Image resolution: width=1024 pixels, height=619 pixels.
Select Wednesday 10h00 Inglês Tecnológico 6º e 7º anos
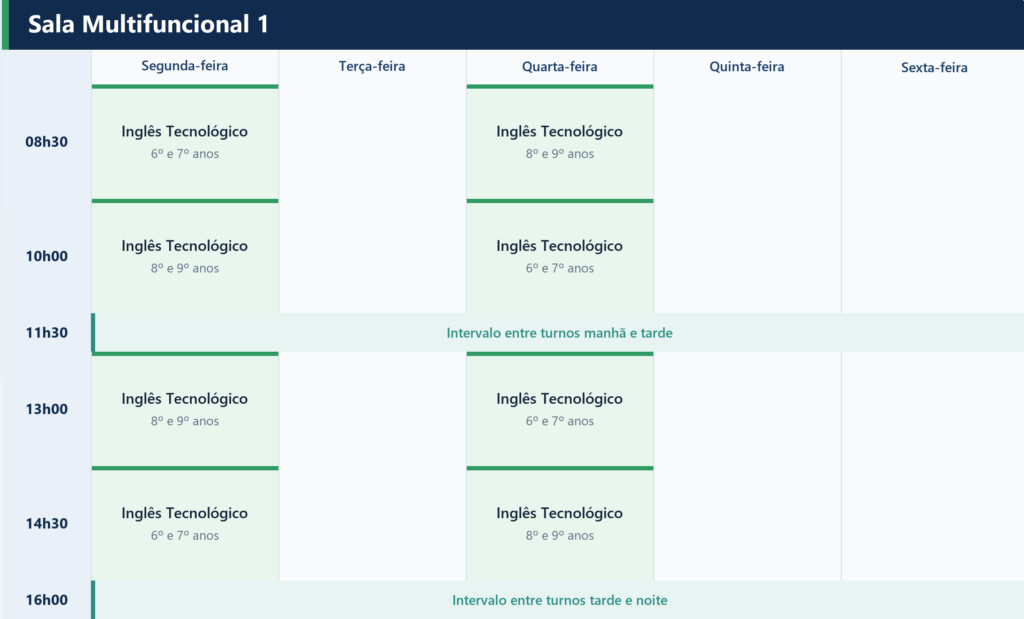[x=560, y=256]
